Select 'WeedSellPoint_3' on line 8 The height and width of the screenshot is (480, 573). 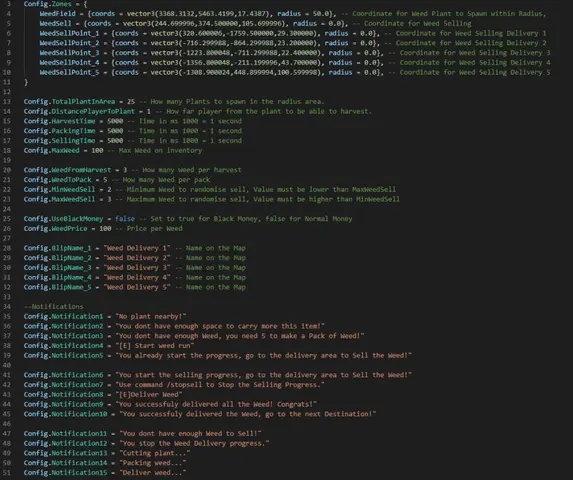coord(69,53)
